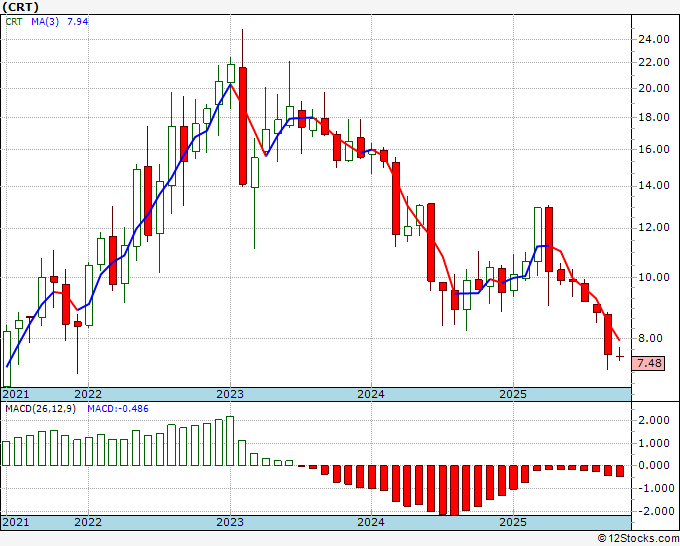Click 2023 on the price chart timeline
680x546 pixels.
pyautogui.click(x=230, y=394)
